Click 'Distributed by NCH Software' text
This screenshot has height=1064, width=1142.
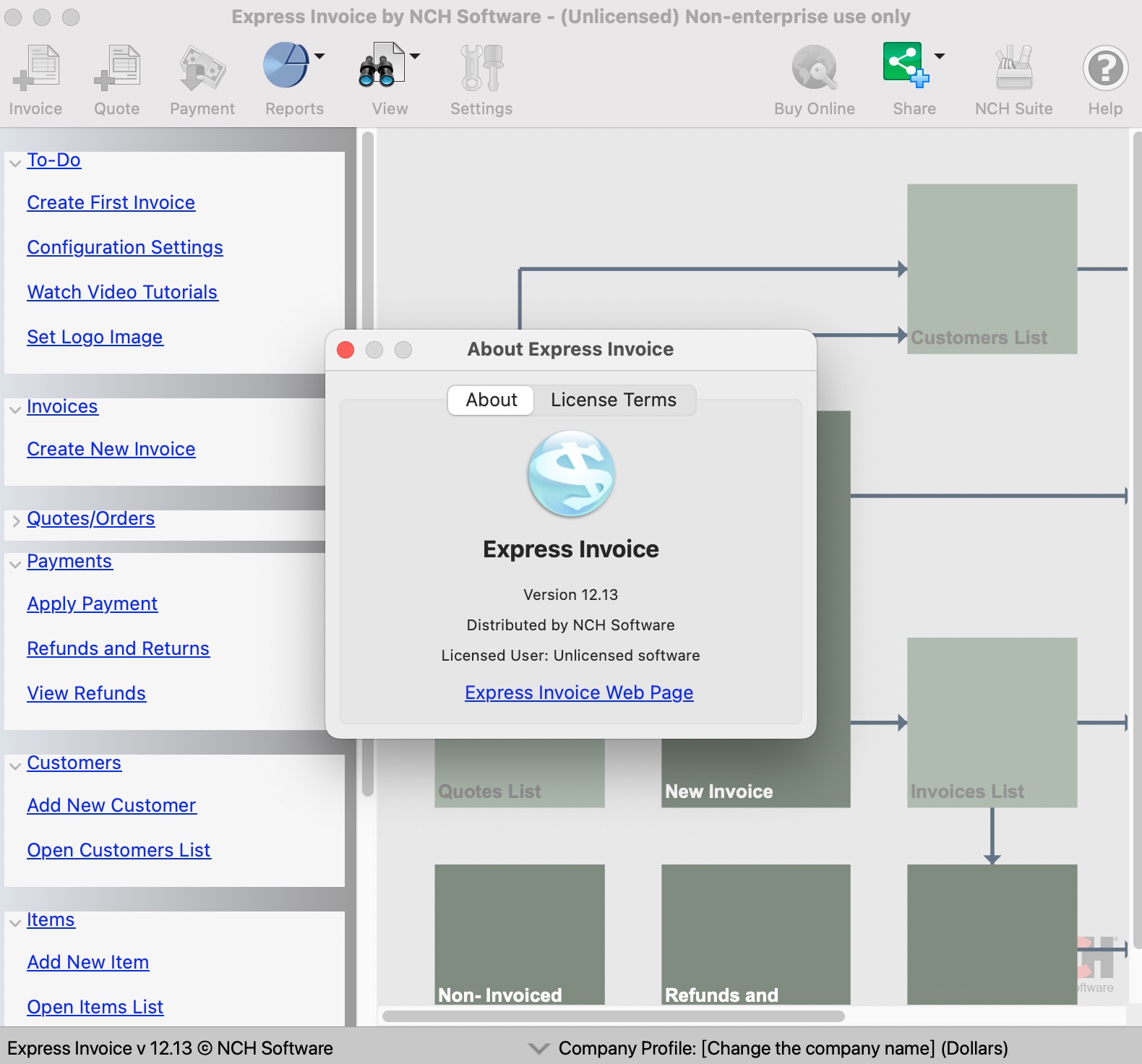click(571, 625)
